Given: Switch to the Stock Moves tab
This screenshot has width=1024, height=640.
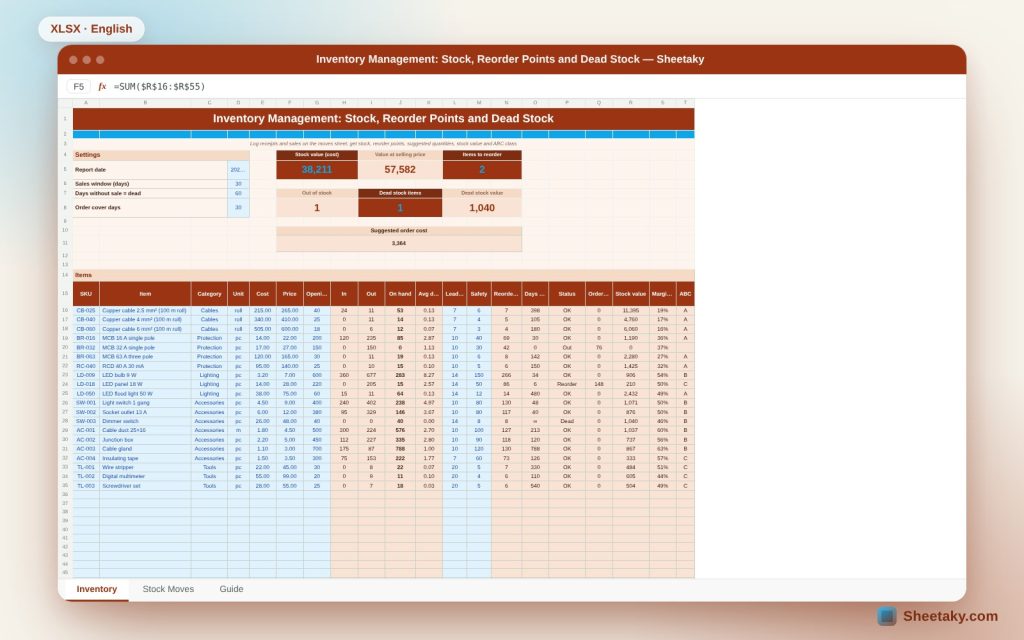Looking at the screenshot, I should pyautogui.click(x=168, y=589).
